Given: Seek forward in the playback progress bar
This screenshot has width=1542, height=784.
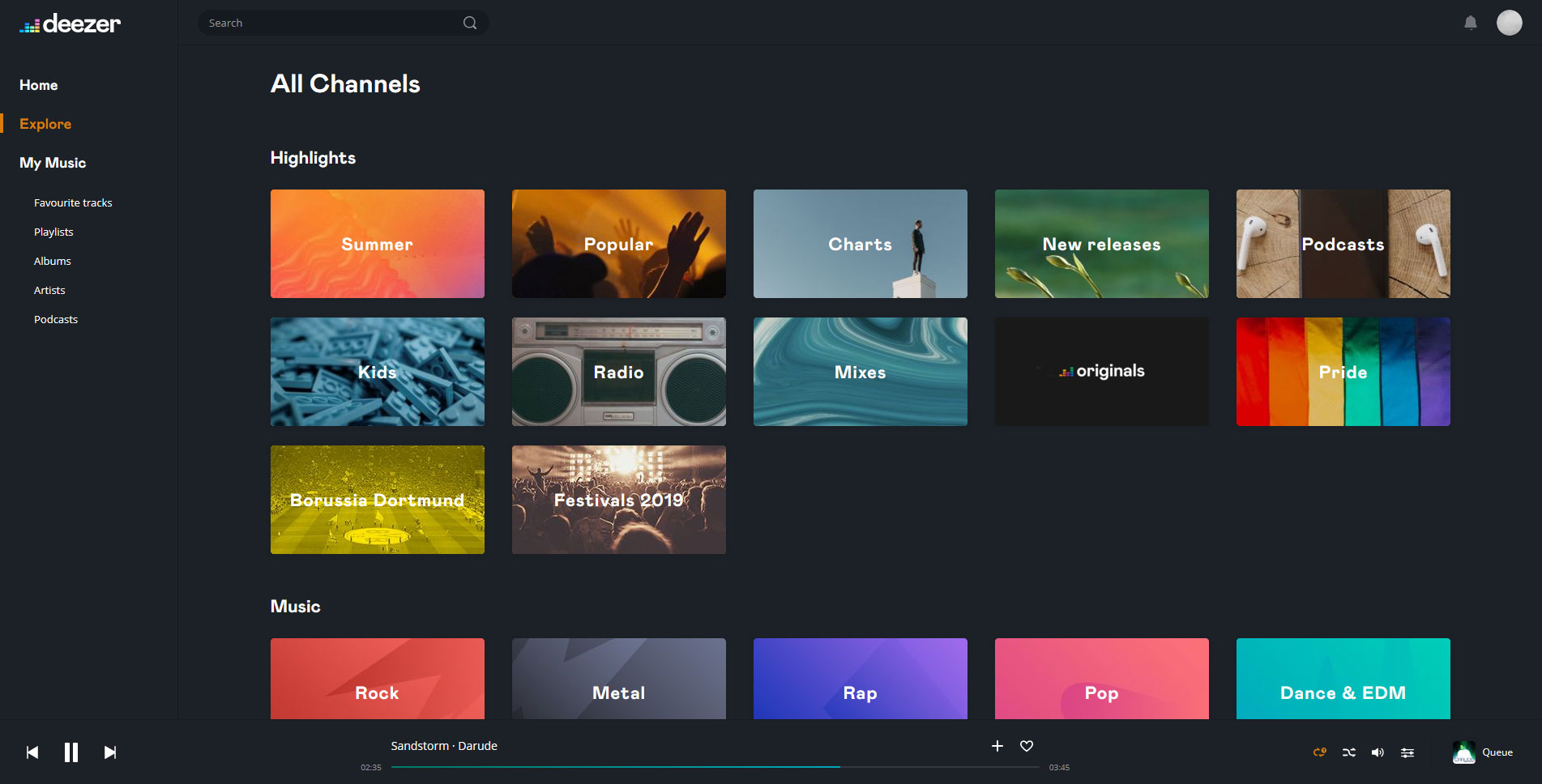Looking at the screenshot, I should (x=932, y=767).
